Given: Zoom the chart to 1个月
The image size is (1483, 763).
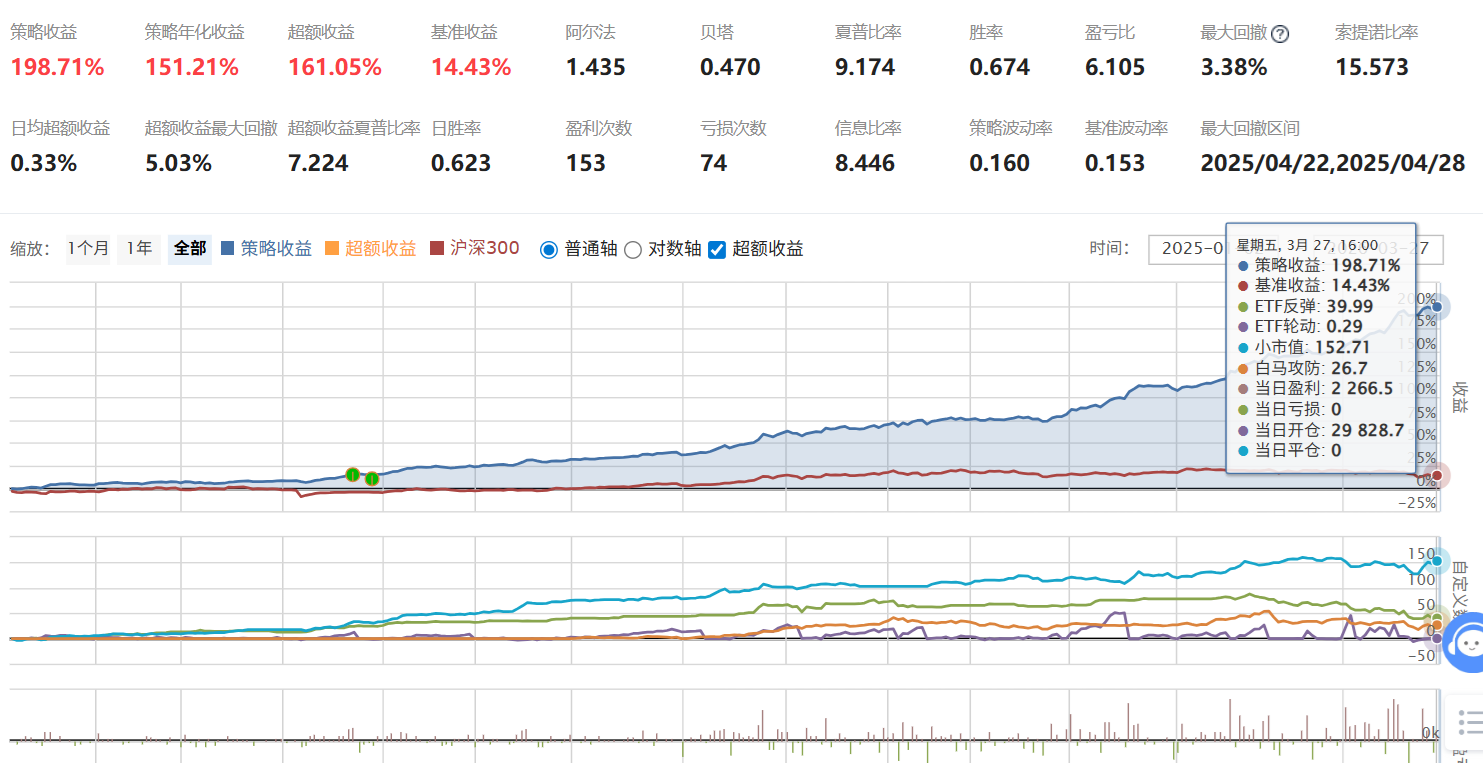Looking at the screenshot, I should [88, 248].
